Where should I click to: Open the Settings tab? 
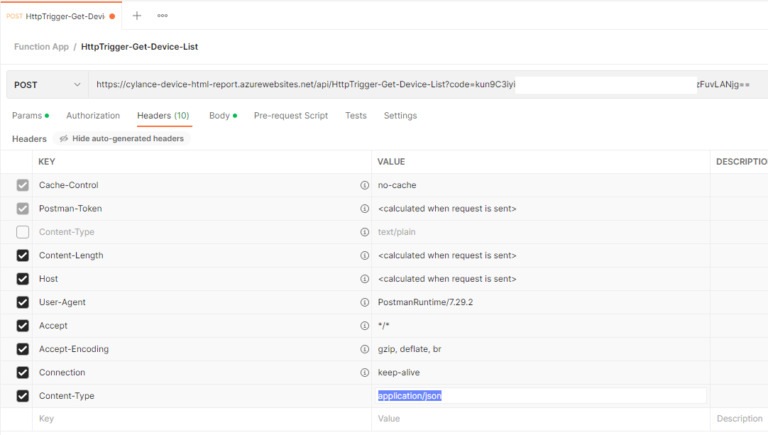click(400, 116)
